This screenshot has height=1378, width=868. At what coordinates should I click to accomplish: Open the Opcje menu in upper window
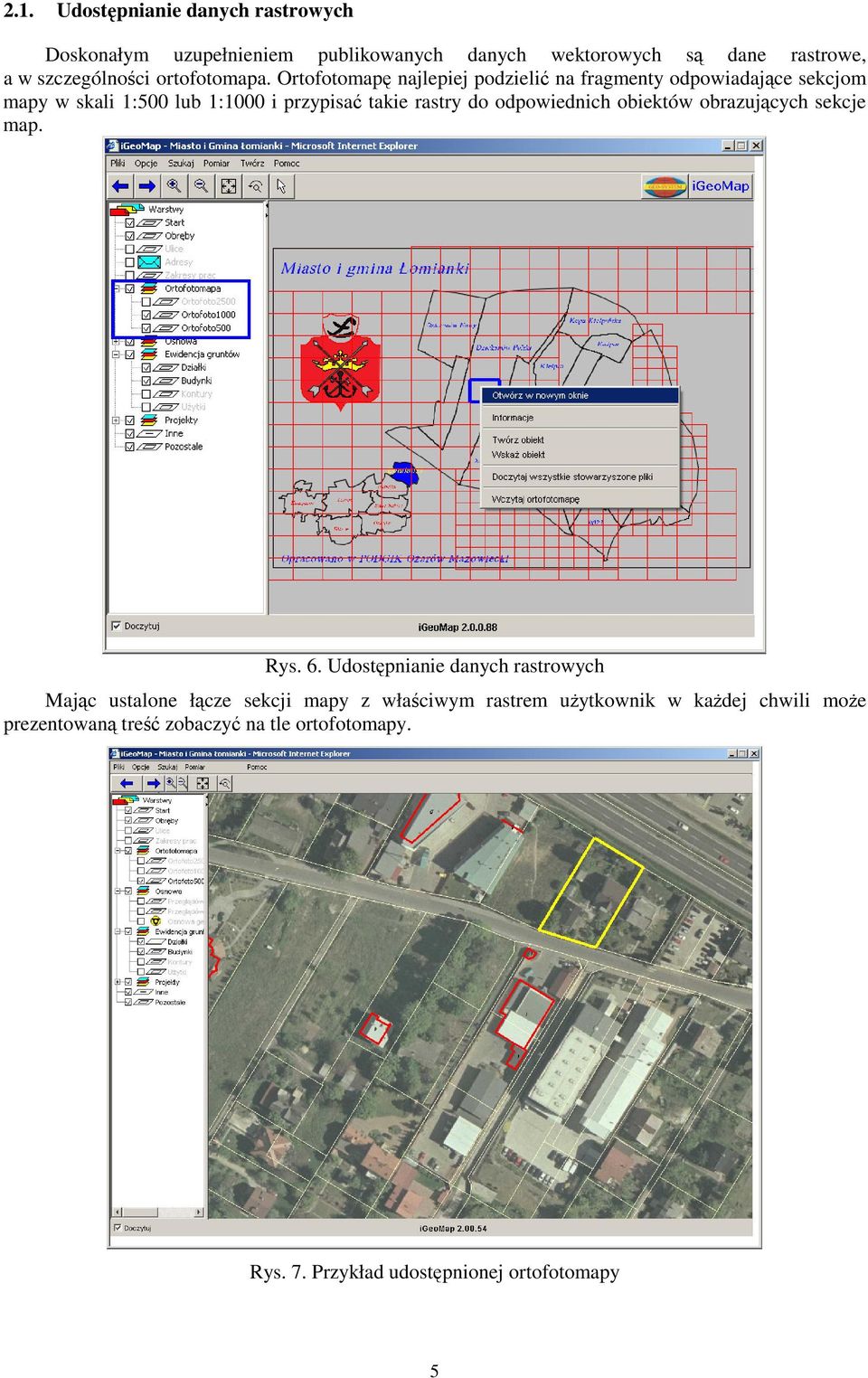tap(146, 164)
